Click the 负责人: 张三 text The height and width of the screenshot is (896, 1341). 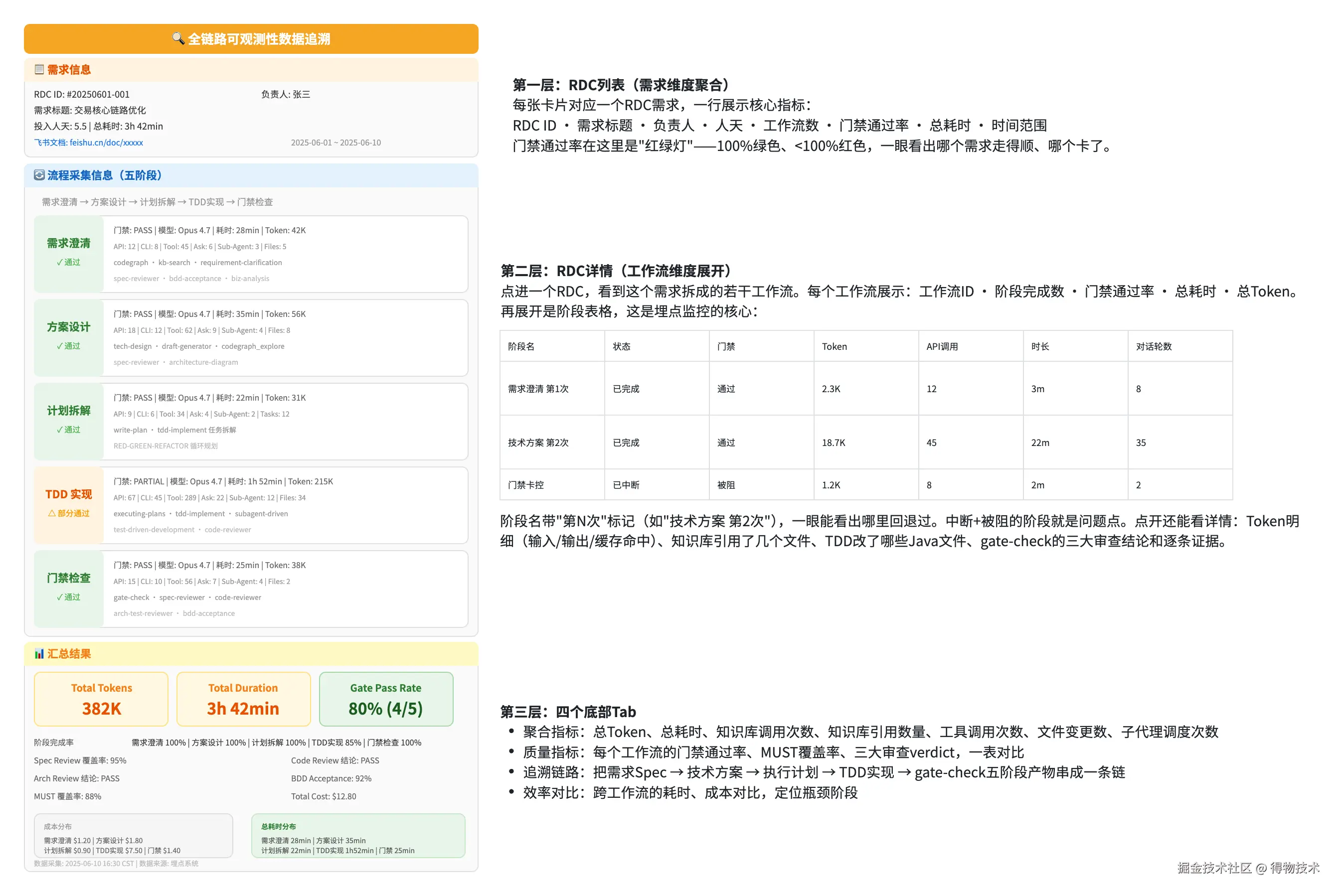[x=285, y=94]
